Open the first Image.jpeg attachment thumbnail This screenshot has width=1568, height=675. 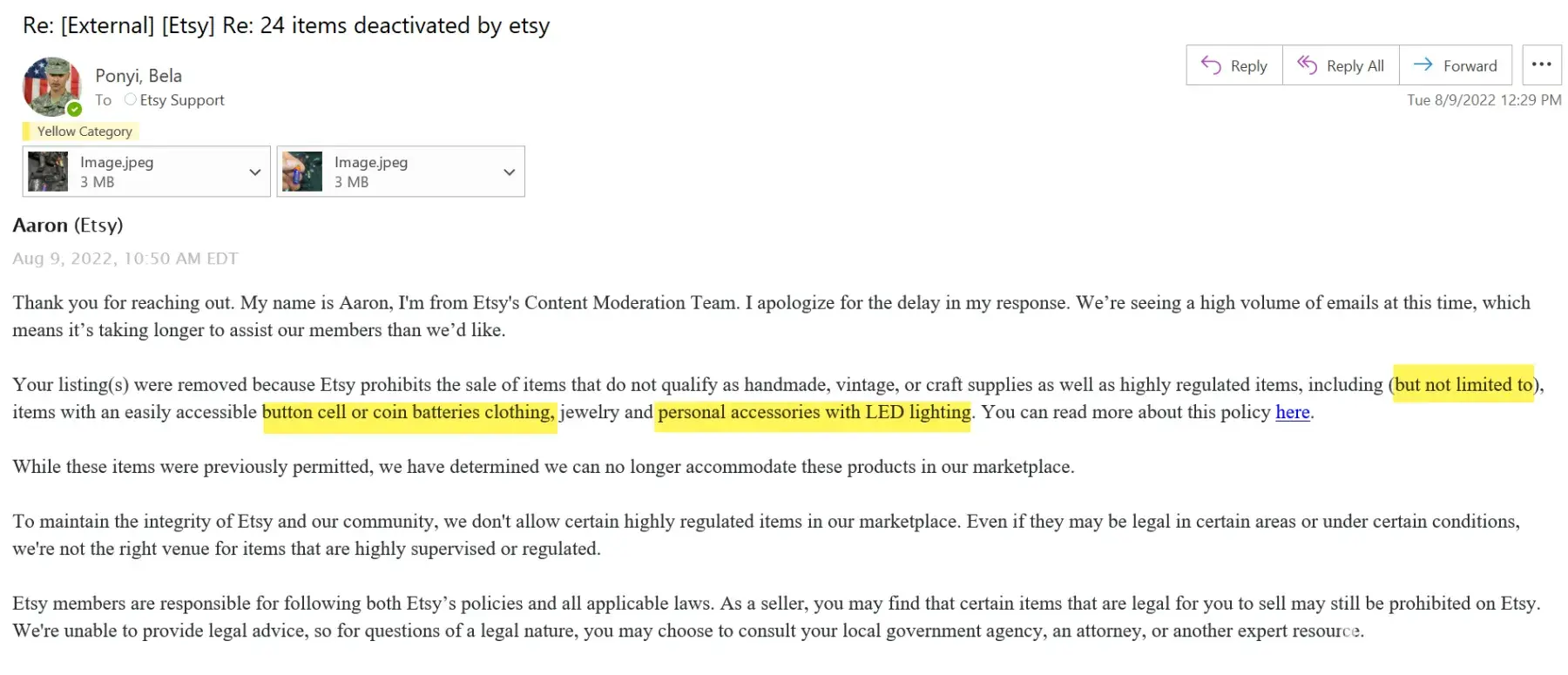(48, 172)
